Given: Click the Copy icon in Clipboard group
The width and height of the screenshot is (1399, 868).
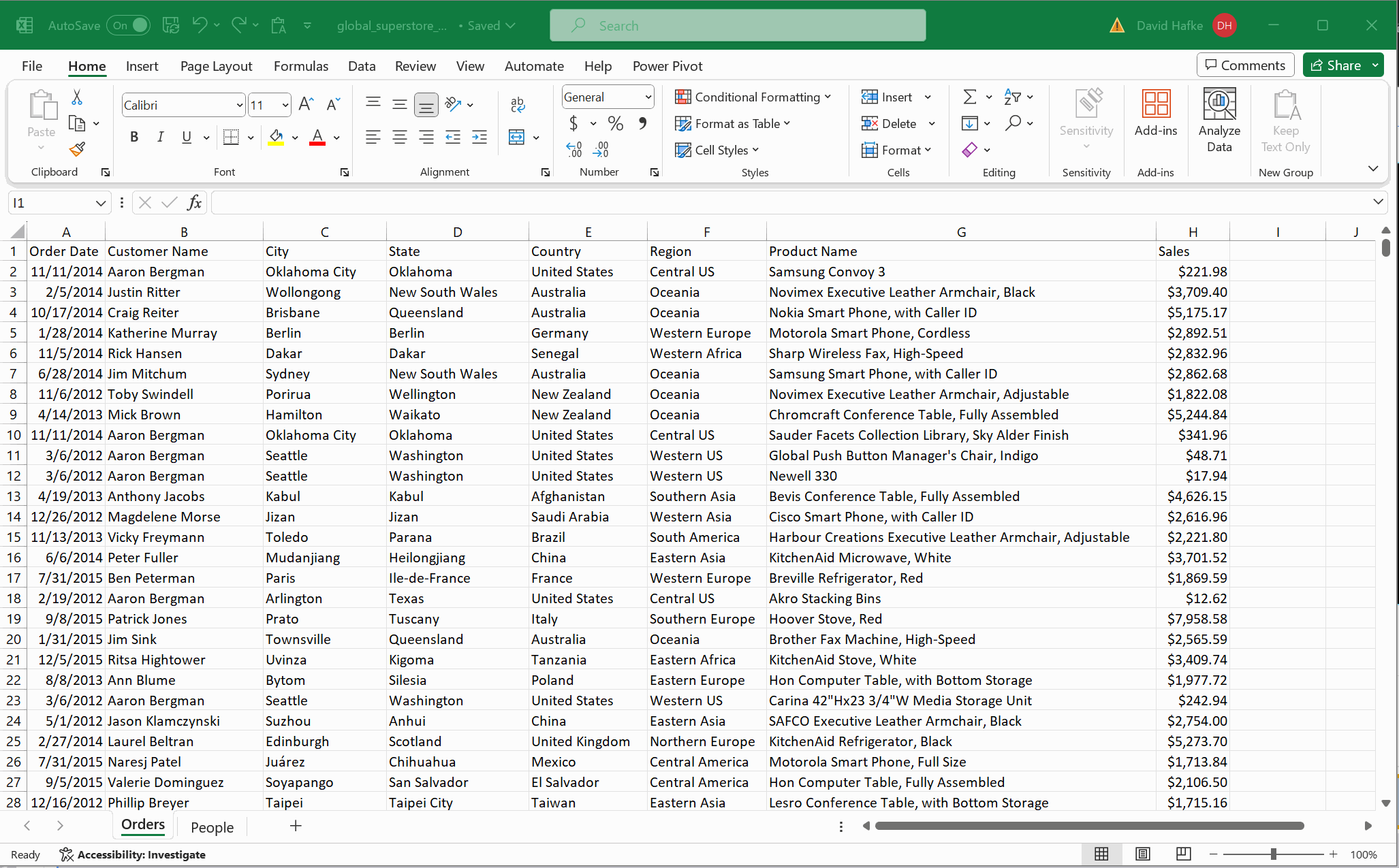Looking at the screenshot, I should click(x=77, y=123).
